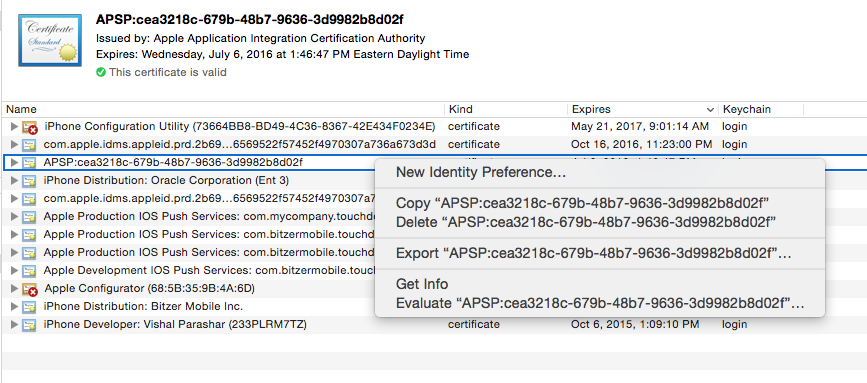Expand the Apple Configurator certificate row
Image resolution: width=867 pixels, height=383 pixels.
[14, 288]
